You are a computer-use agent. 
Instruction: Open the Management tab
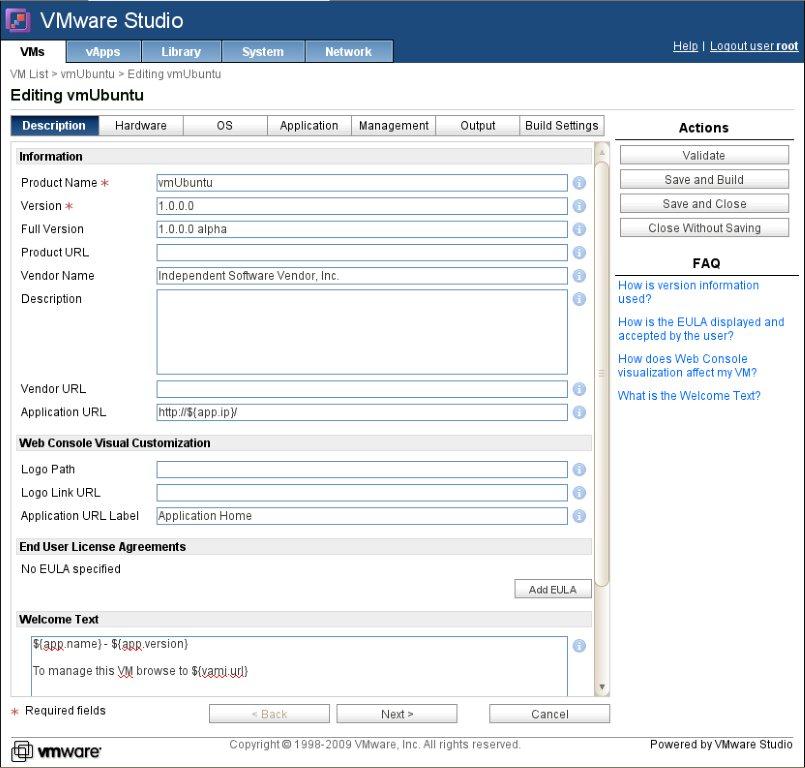394,126
